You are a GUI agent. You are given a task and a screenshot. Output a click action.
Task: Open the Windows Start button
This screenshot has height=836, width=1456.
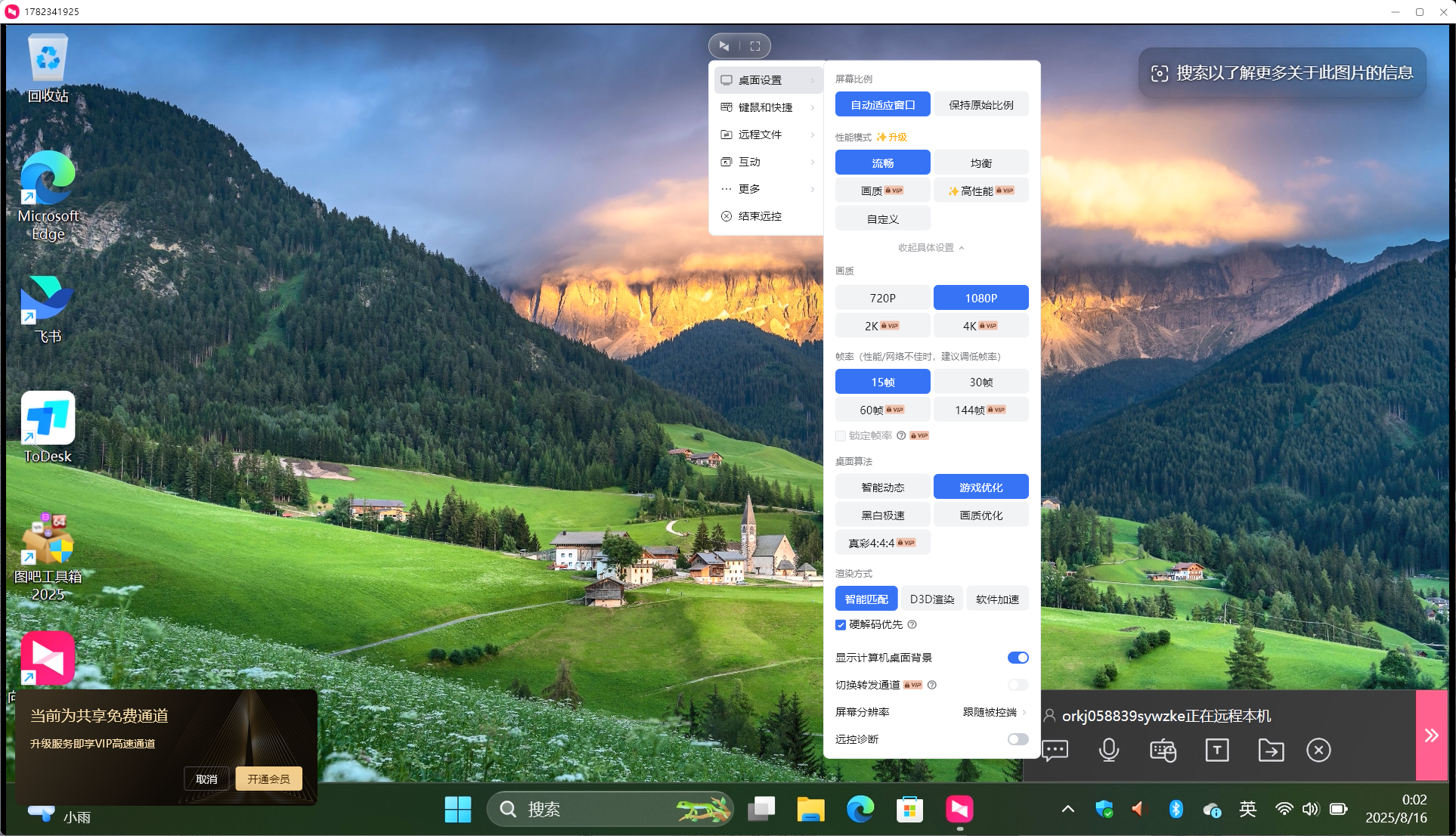pyautogui.click(x=457, y=810)
